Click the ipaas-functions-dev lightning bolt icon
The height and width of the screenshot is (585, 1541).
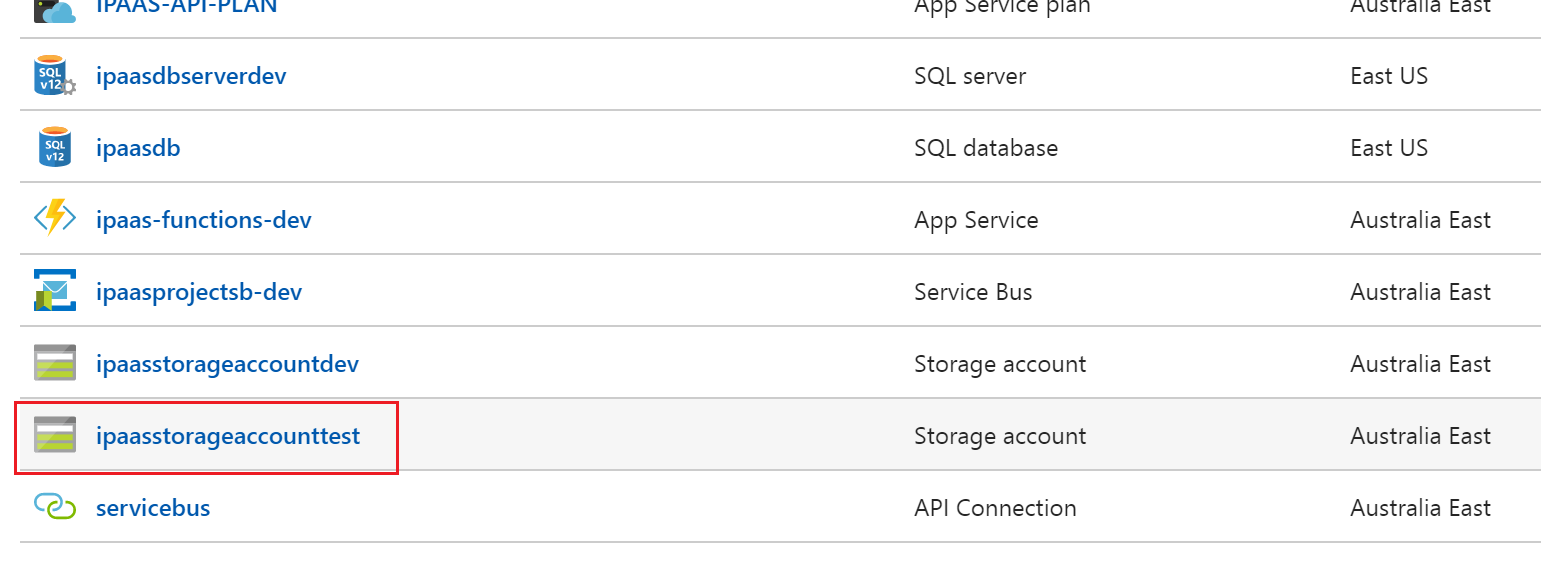[54, 220]
